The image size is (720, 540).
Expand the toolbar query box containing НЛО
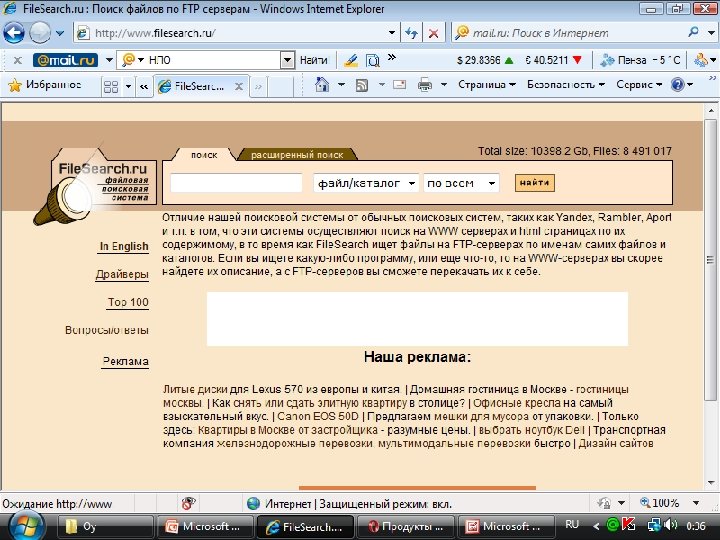287,60
